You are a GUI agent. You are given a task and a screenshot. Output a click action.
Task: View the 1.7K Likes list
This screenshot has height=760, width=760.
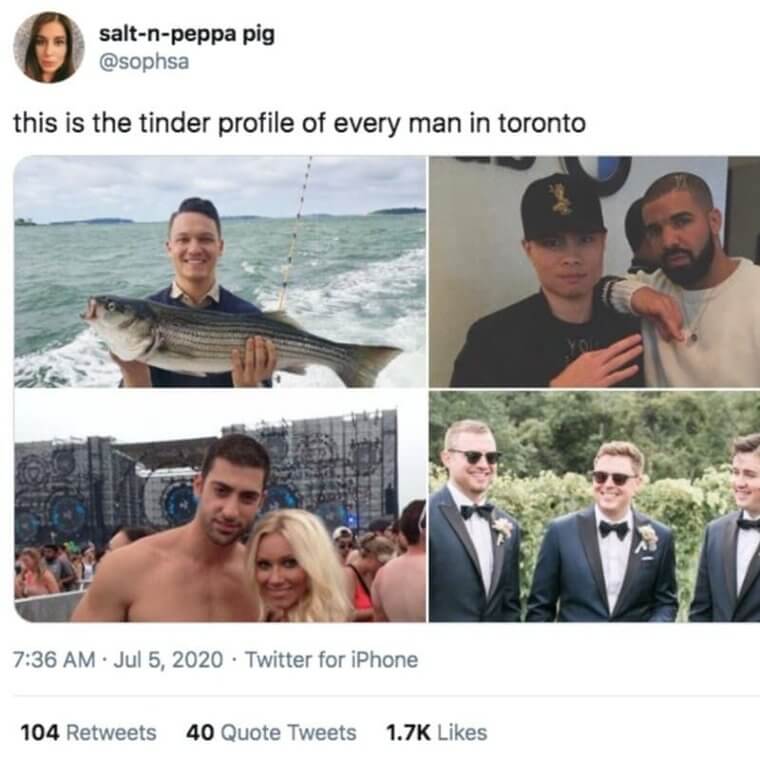pos(436,732)
